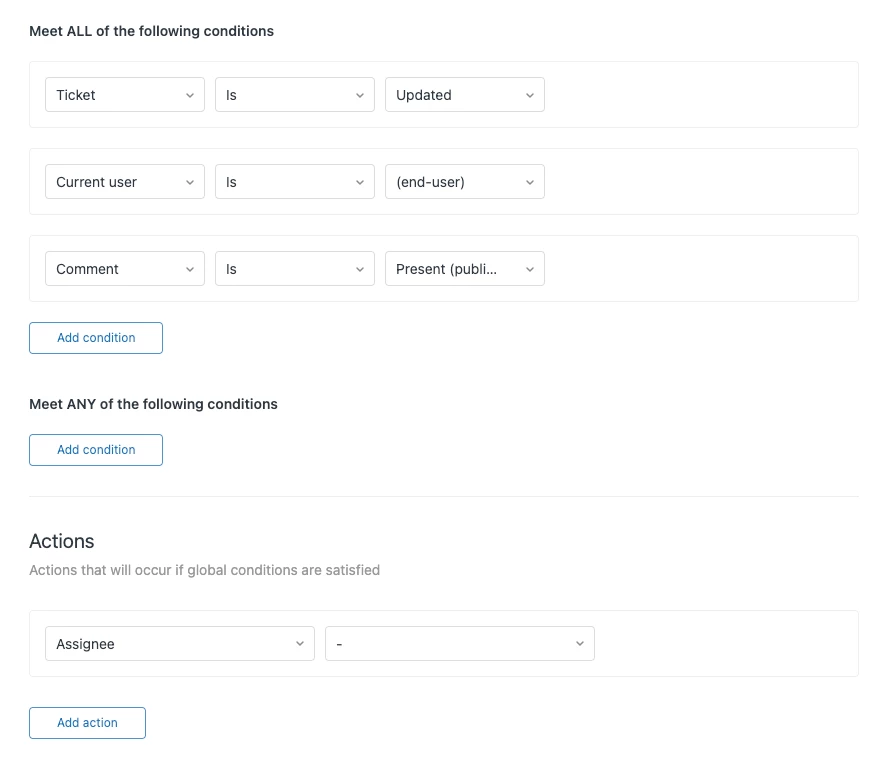Screen dimensions: 891x759
Task: Click the chevron on the Present (public) dropdown
Action: [x=530, y=269]
